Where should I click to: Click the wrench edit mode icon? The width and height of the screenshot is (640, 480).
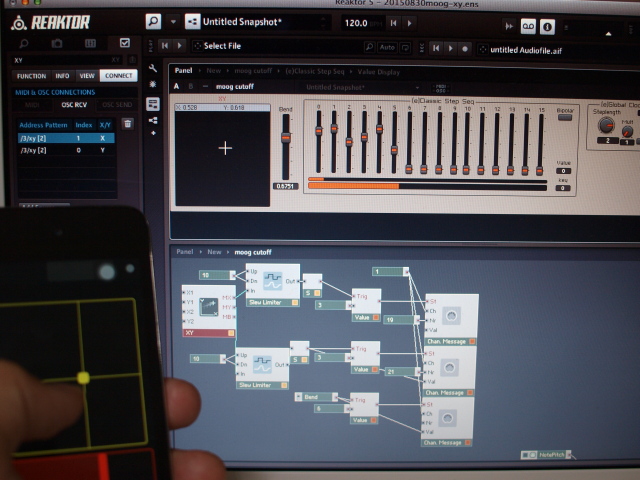click(153, 68)
